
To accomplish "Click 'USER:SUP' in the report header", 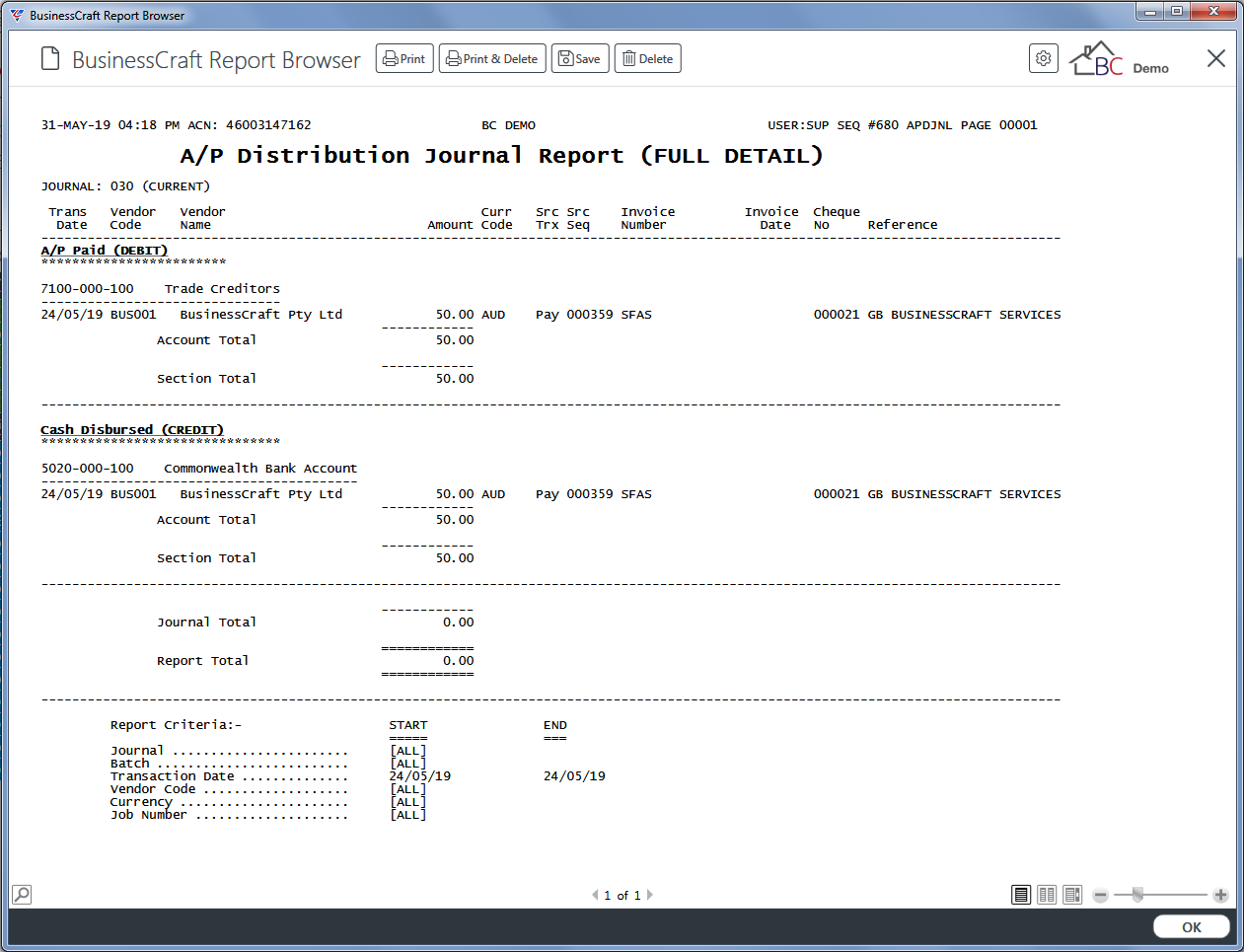I will [798, 125].
